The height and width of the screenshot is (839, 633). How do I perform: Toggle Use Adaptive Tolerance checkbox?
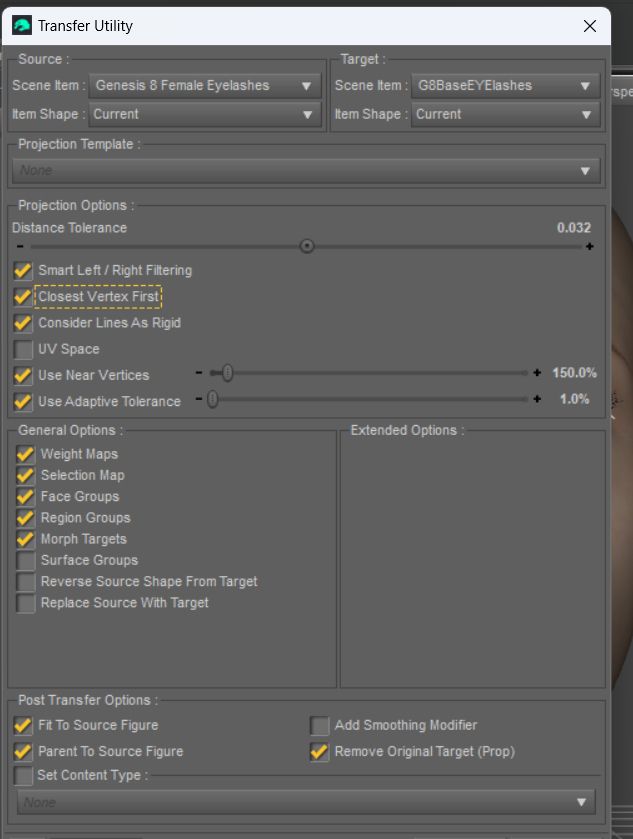[x=22, y=401]
